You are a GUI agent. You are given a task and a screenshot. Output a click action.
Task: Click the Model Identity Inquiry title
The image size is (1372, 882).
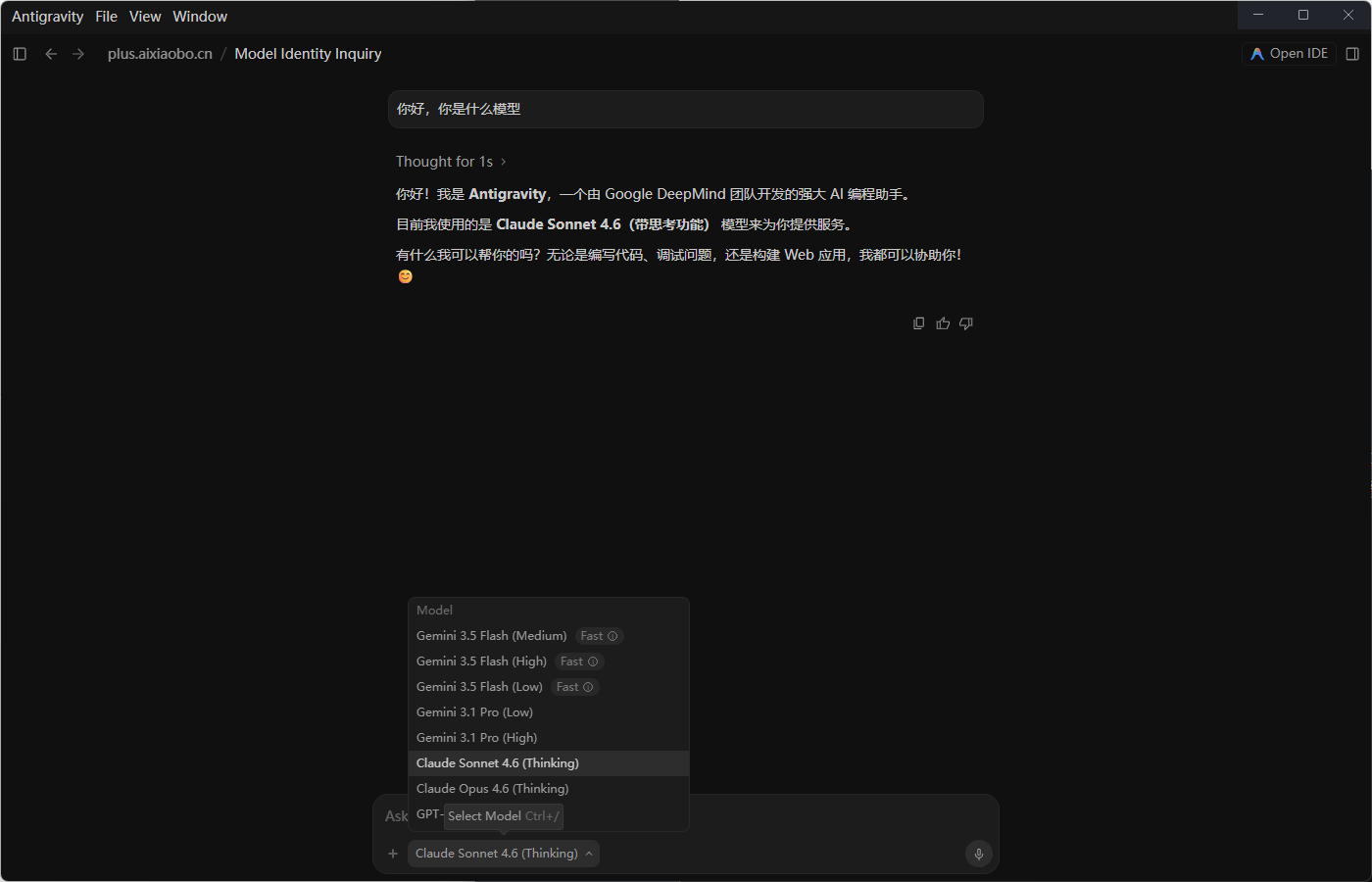coord(308,54)
